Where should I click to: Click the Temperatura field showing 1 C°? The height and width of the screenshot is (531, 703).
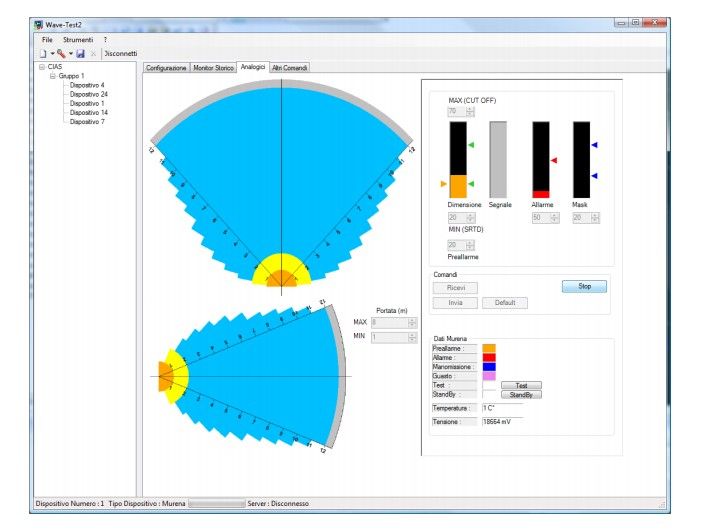coord(503,408)
